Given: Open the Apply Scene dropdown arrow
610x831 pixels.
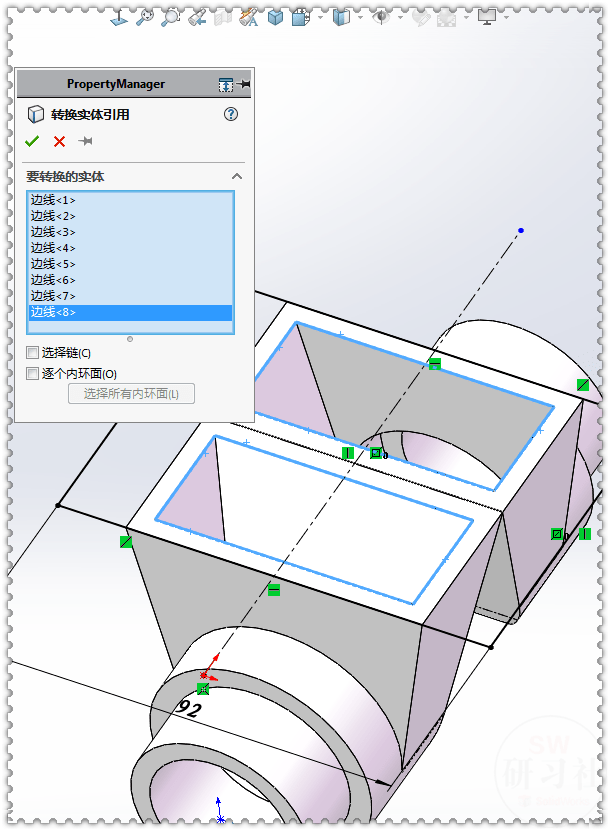Looking at the screenshot, I should click(x=466, y=18).
